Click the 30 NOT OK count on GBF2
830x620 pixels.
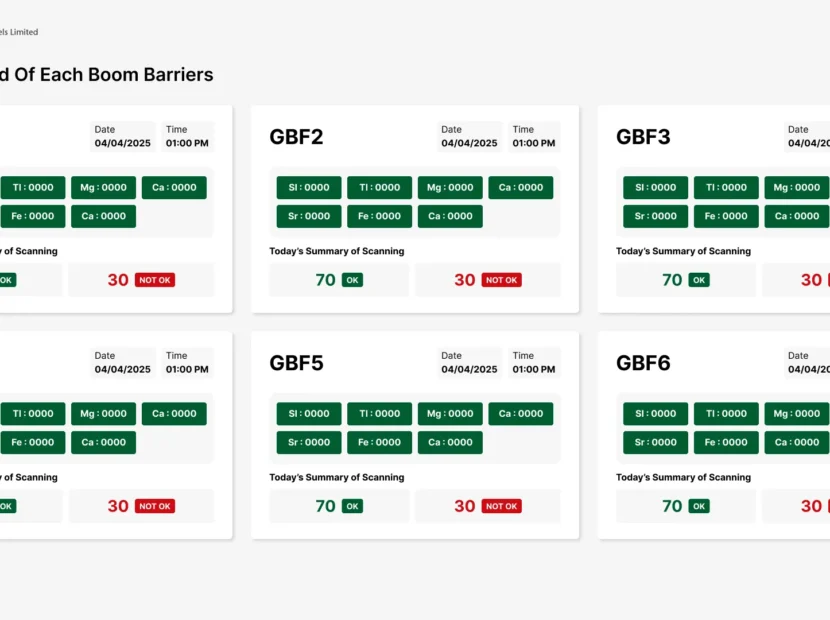465,280
